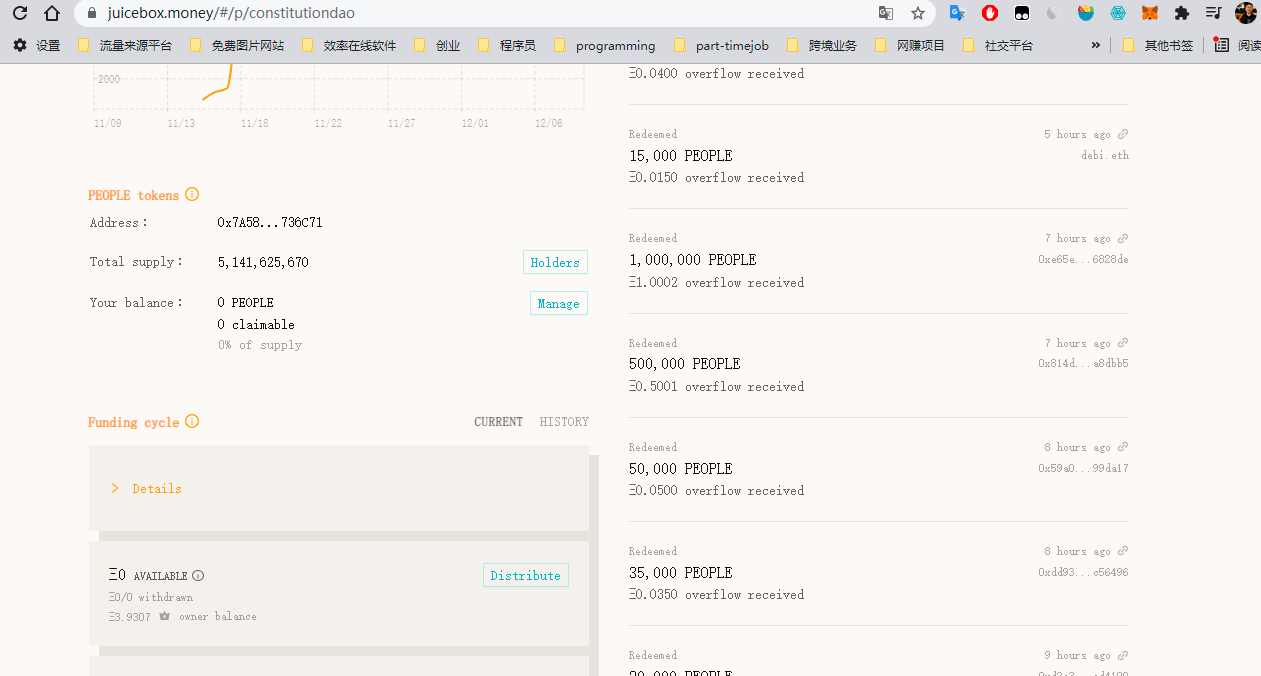This screenshot has width=1261, height=676.
Task: Click the Holders button
Action: (x=555, y=262)
